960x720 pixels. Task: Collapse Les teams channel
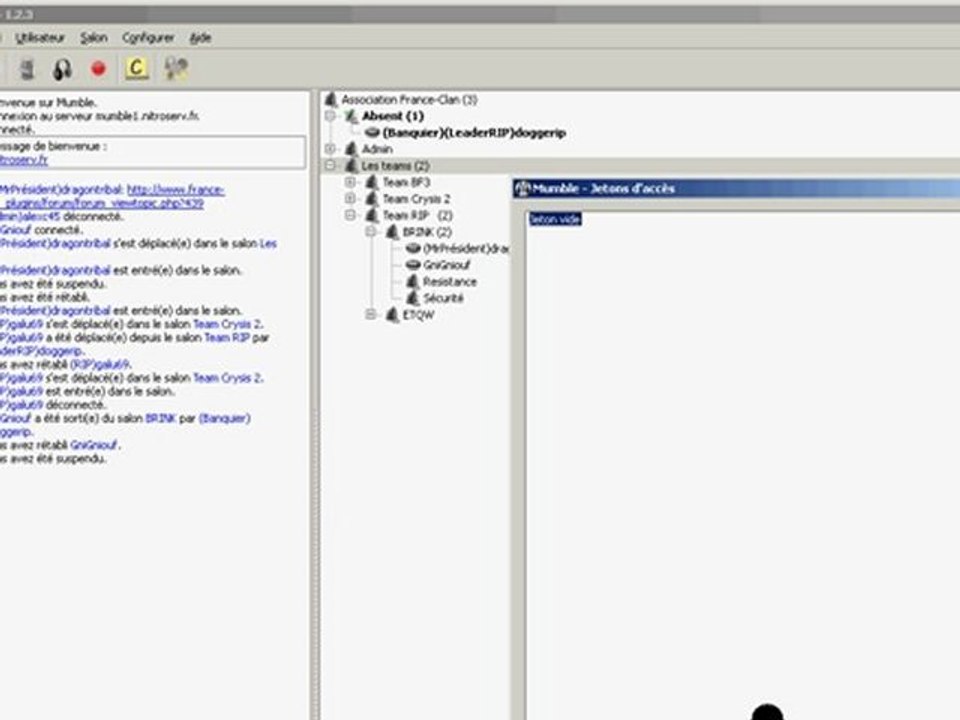[331, 165]
